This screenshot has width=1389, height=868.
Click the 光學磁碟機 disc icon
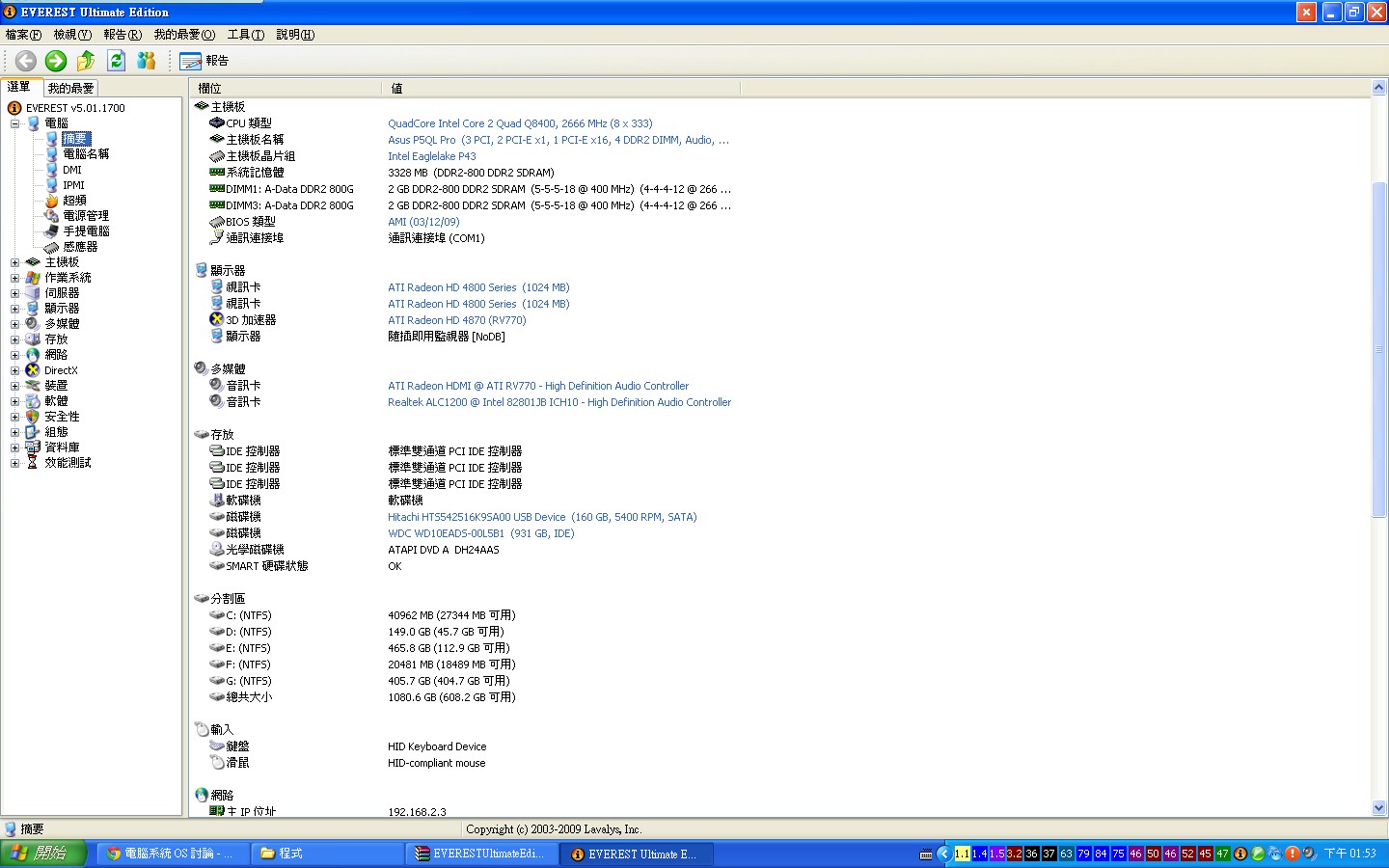217,549
